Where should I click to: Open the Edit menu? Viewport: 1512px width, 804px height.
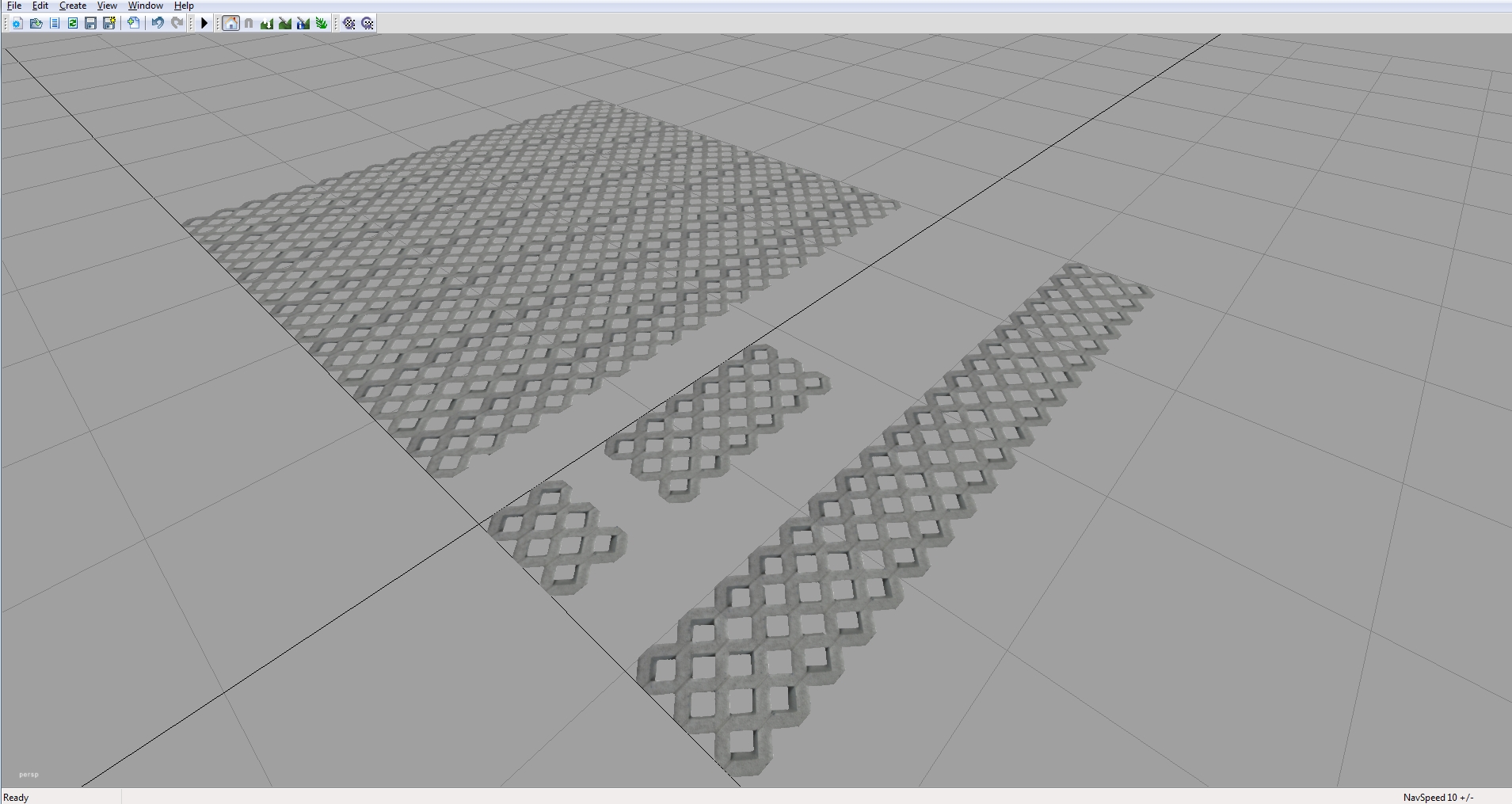40,6
